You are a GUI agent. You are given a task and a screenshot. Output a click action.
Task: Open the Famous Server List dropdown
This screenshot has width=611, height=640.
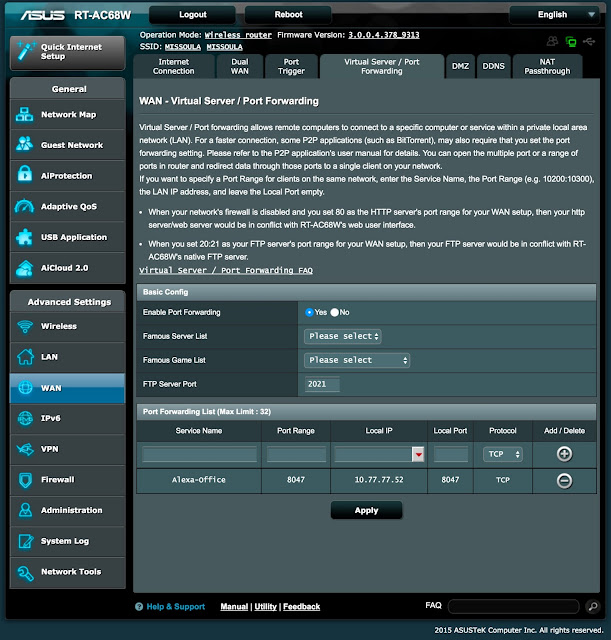point(342,336)
